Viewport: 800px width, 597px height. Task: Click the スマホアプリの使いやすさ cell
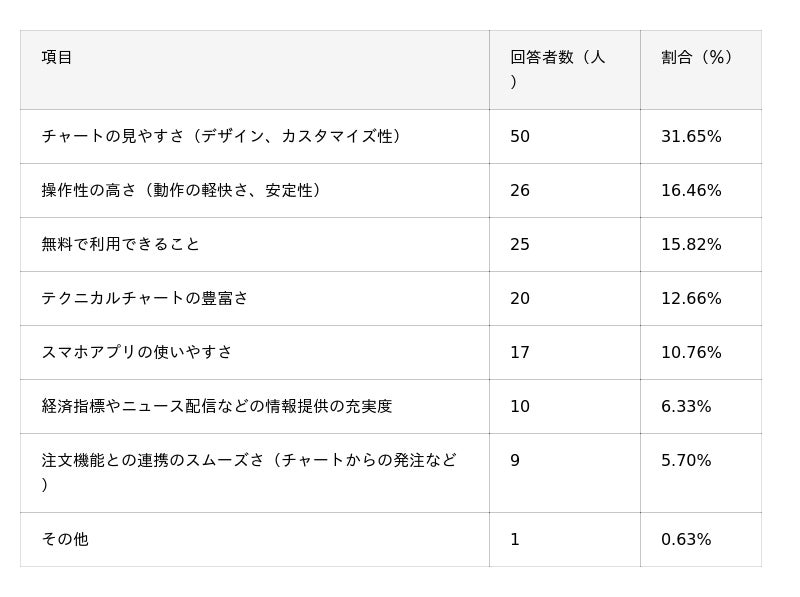pos(137,352)
